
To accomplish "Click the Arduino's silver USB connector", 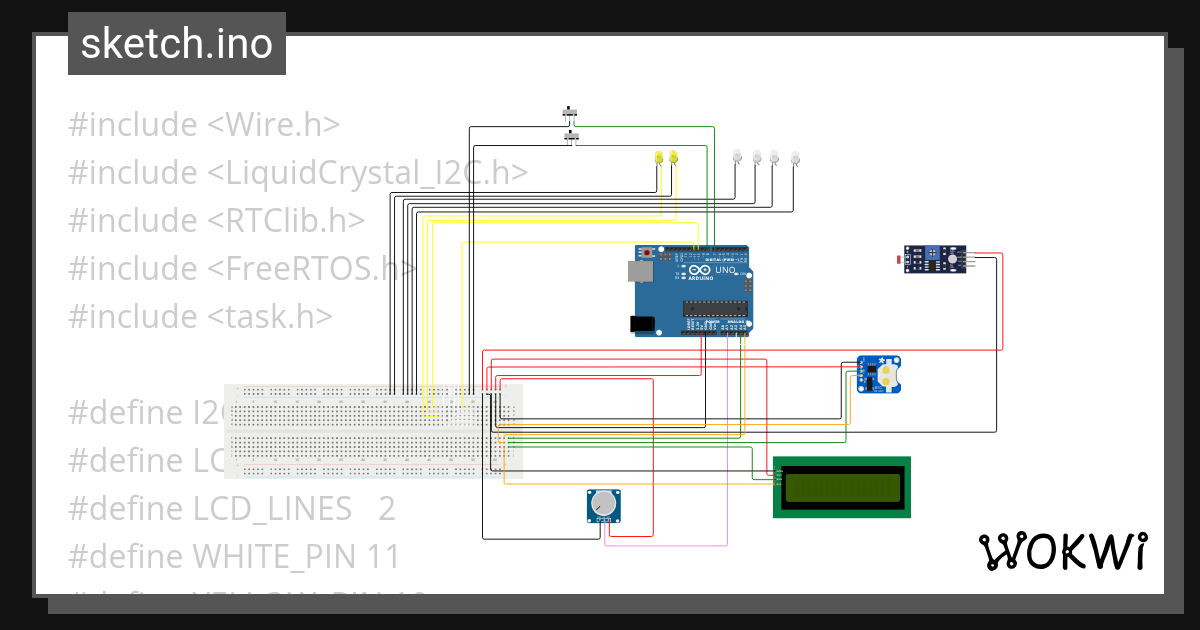I will pyautogui.click(x=640, y=271).
